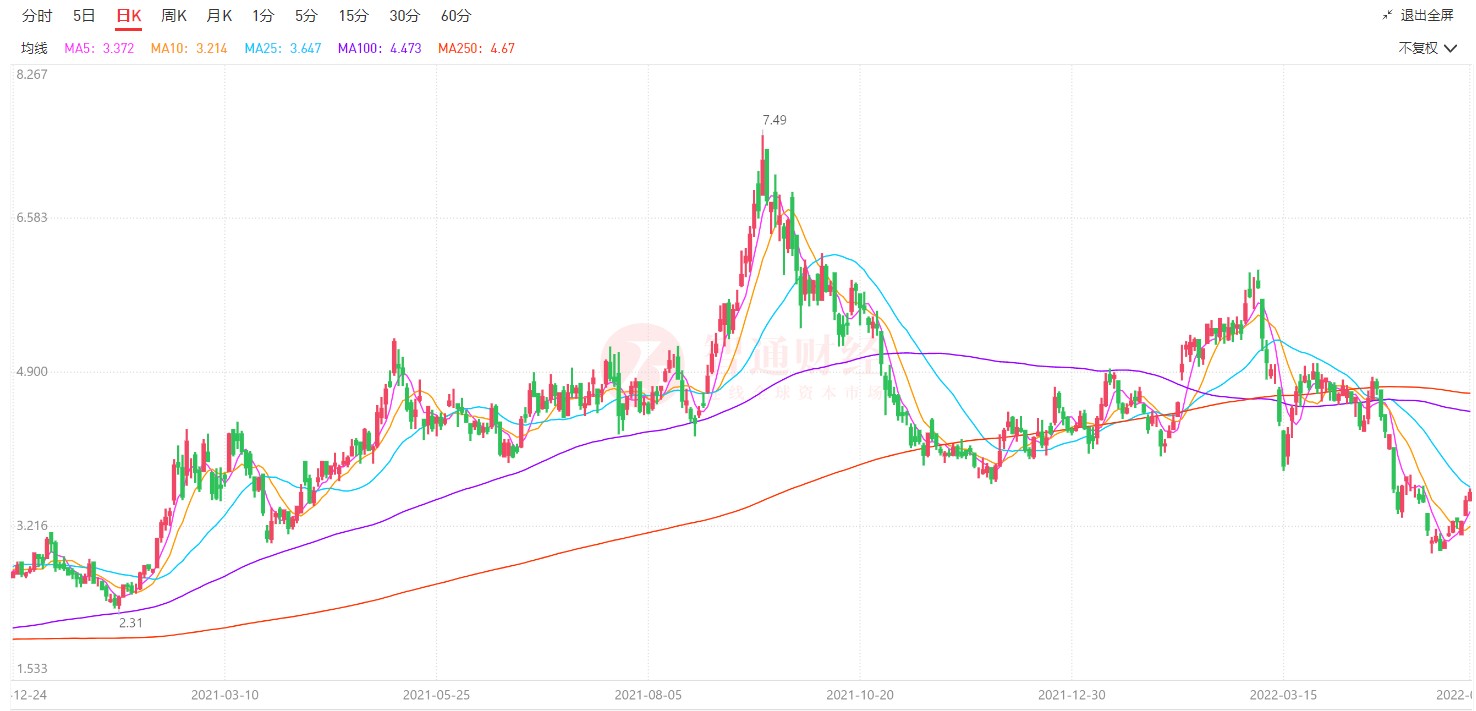Switch to the 周K weekly tab
This screenshot has height=711, width=1476.
(x=174, y=16)
